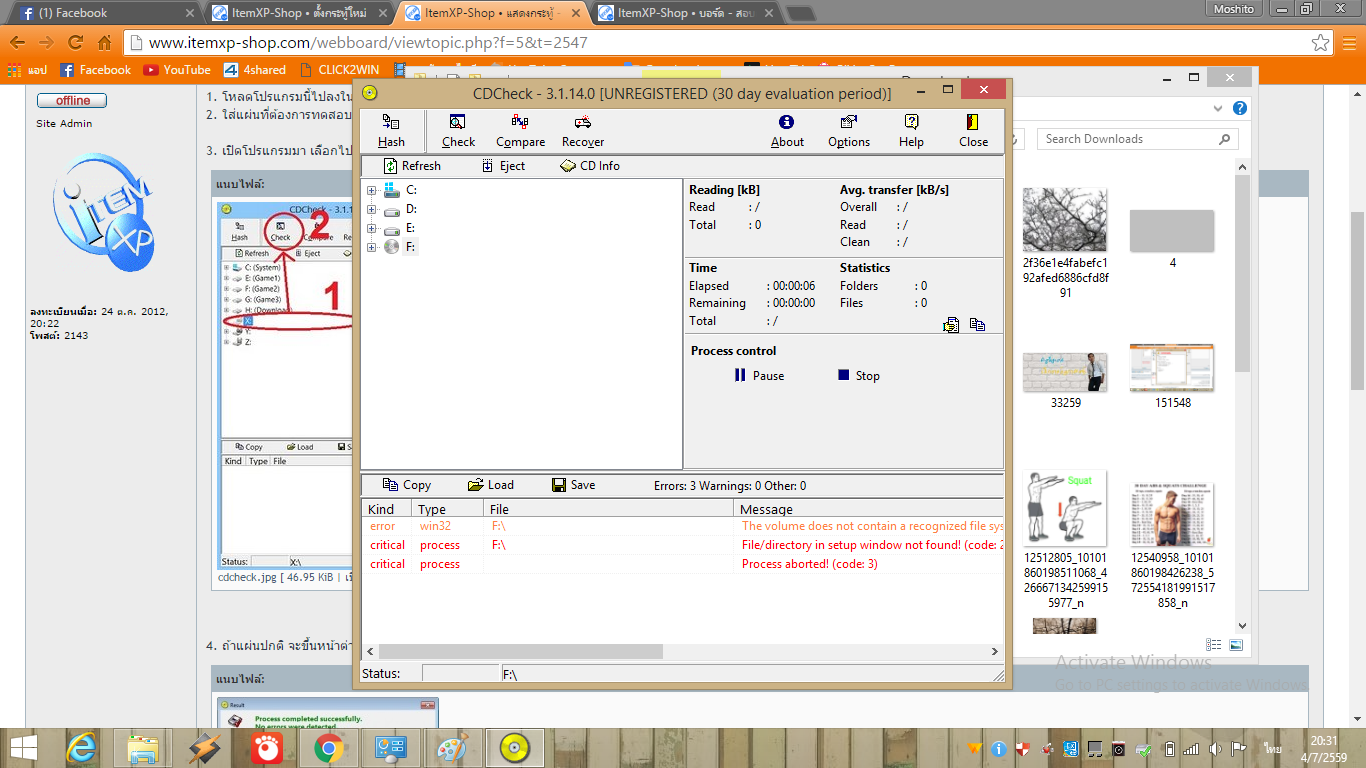Expand the F: drive tree node
Image resolution: width=1366 pixels, height=768 pixels.
tap(372, 247)
